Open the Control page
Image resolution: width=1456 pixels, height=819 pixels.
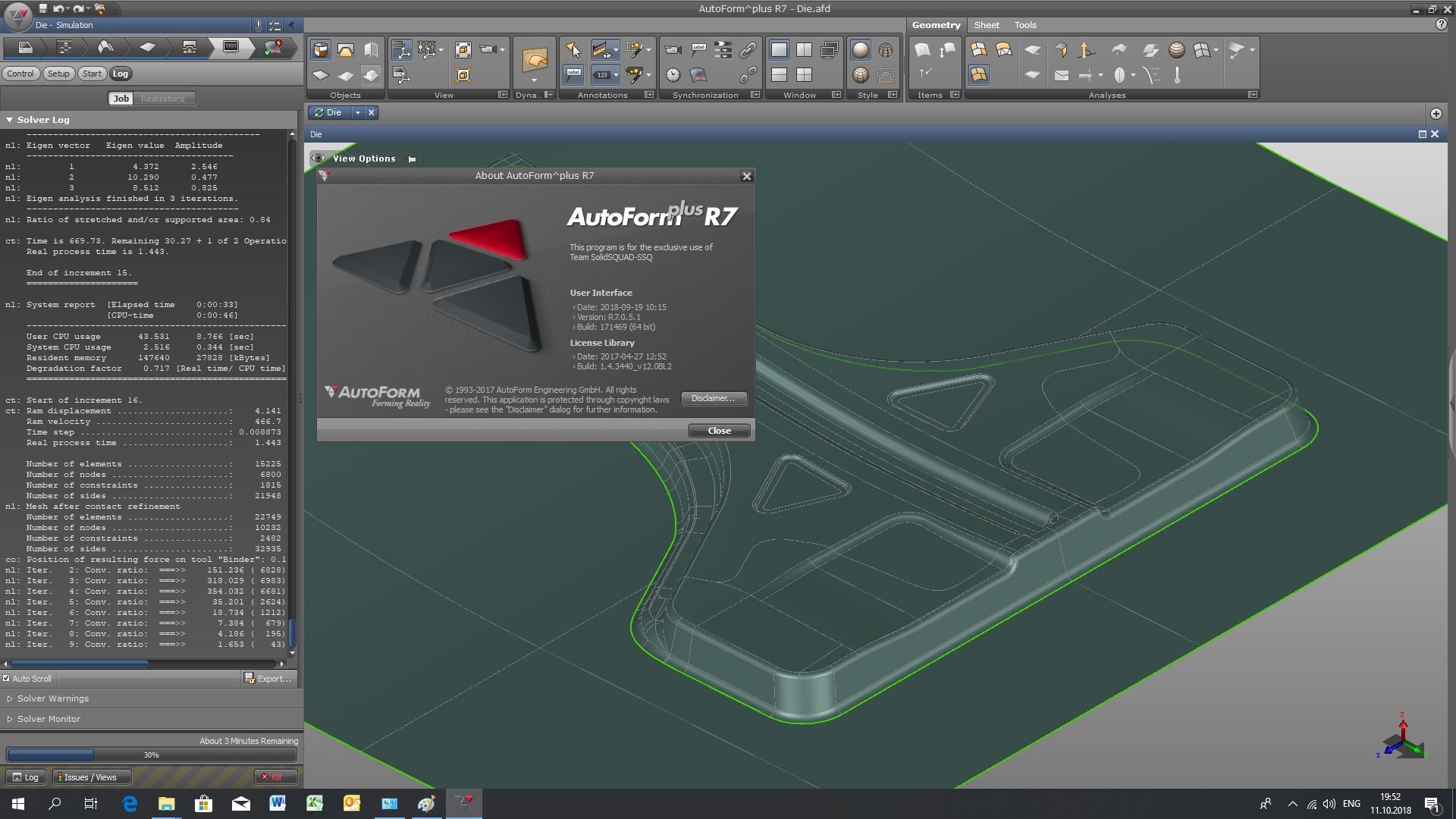click(x=20, y=74)
